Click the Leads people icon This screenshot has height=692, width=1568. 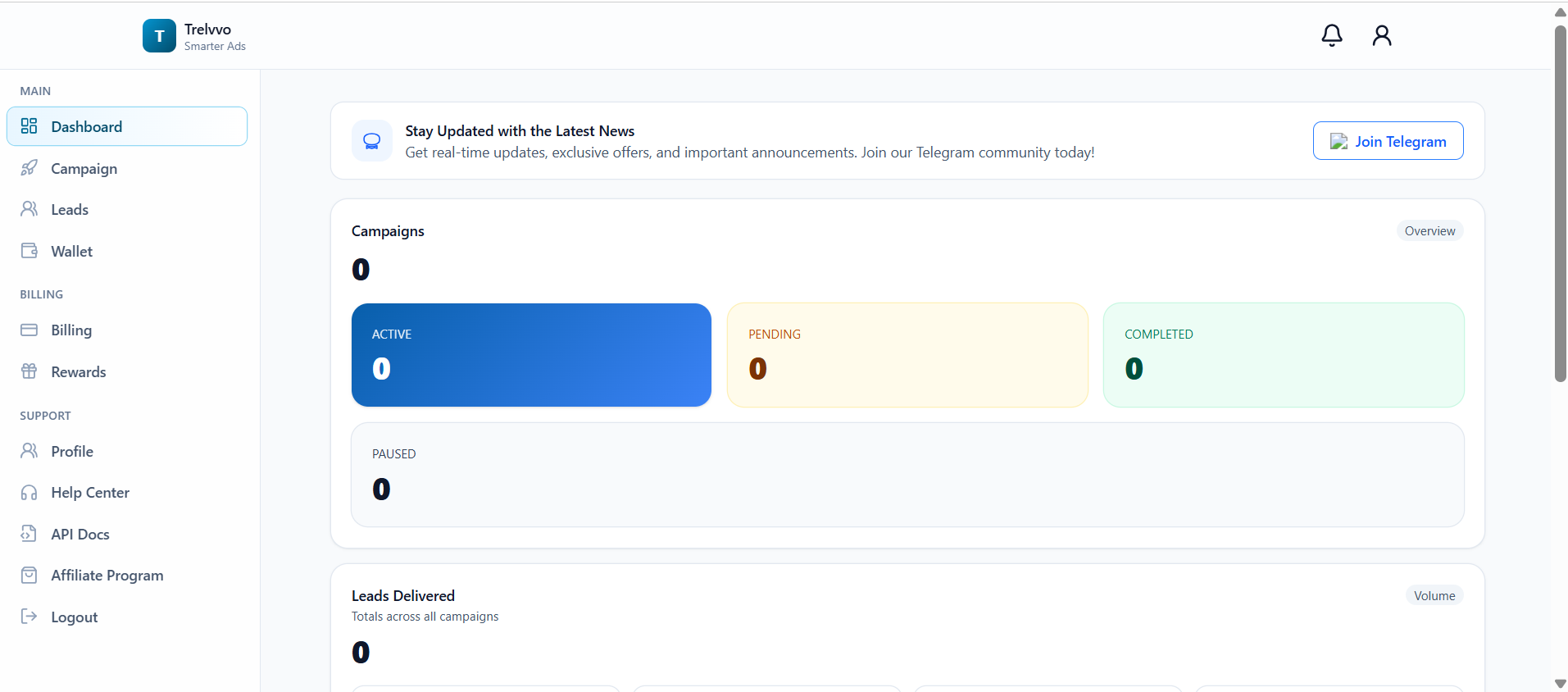tap(30, 209)
